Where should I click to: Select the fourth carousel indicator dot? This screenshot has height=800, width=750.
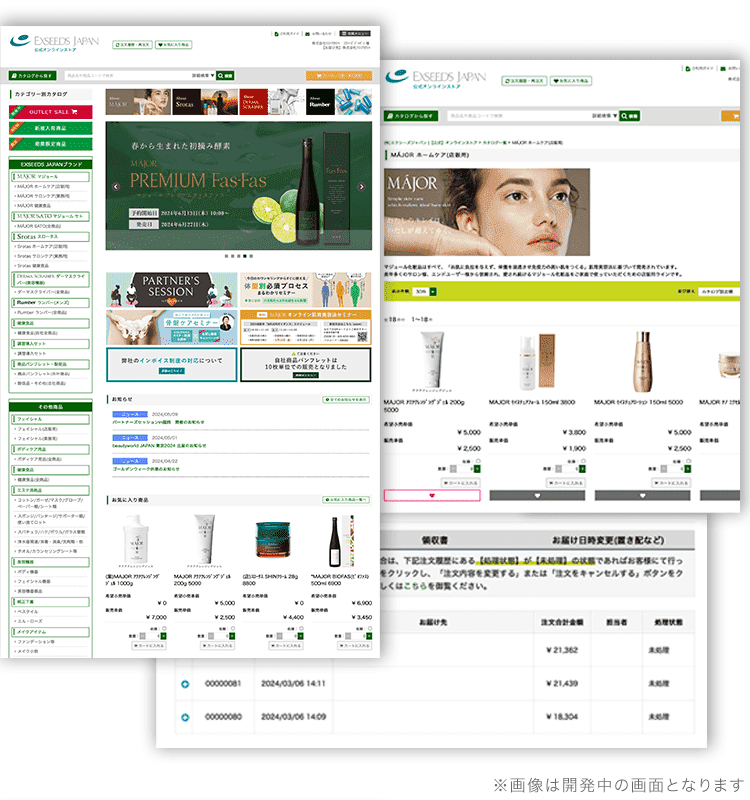click(246, 257)
